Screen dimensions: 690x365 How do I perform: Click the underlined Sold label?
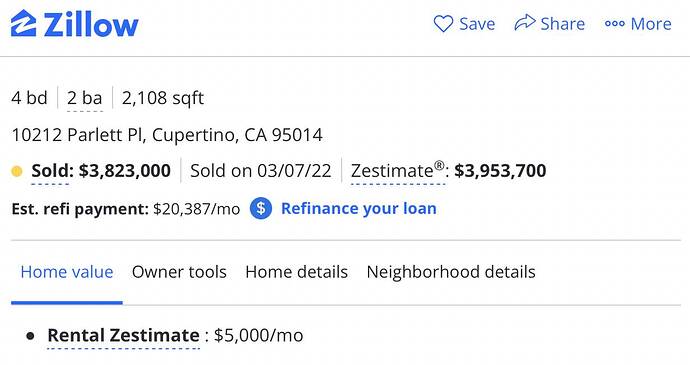pos(50,171)
